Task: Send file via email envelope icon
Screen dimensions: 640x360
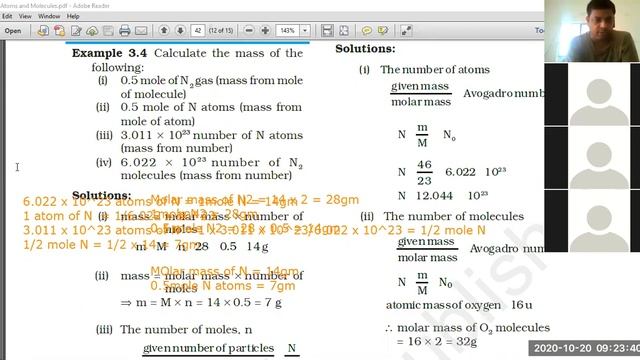Action: coord(141,31)
